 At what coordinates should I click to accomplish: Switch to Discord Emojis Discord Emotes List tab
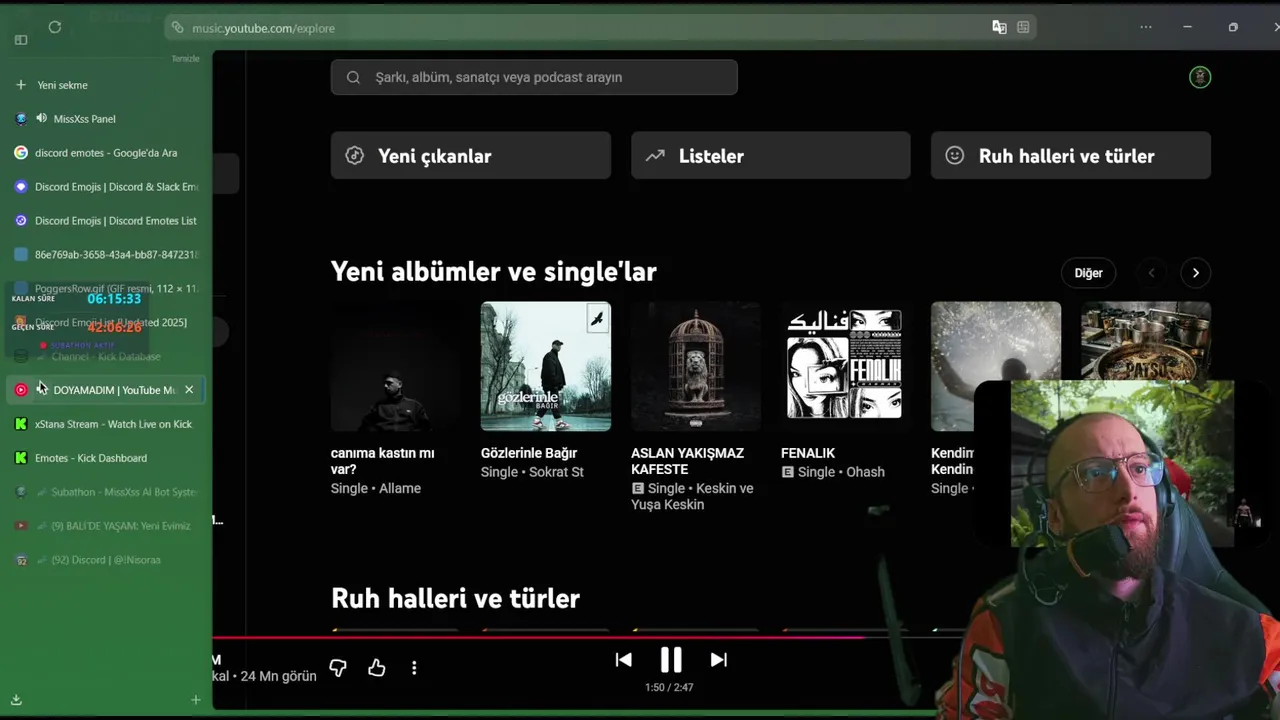(106, 221)
